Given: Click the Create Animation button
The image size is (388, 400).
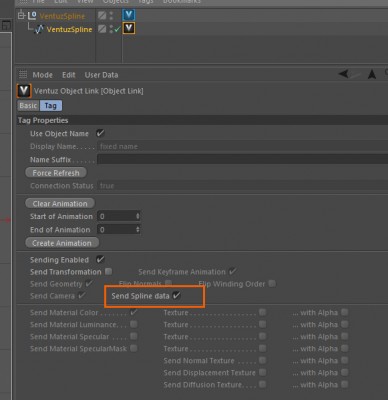Looking at the screenshot, I should tap(62, 243).
